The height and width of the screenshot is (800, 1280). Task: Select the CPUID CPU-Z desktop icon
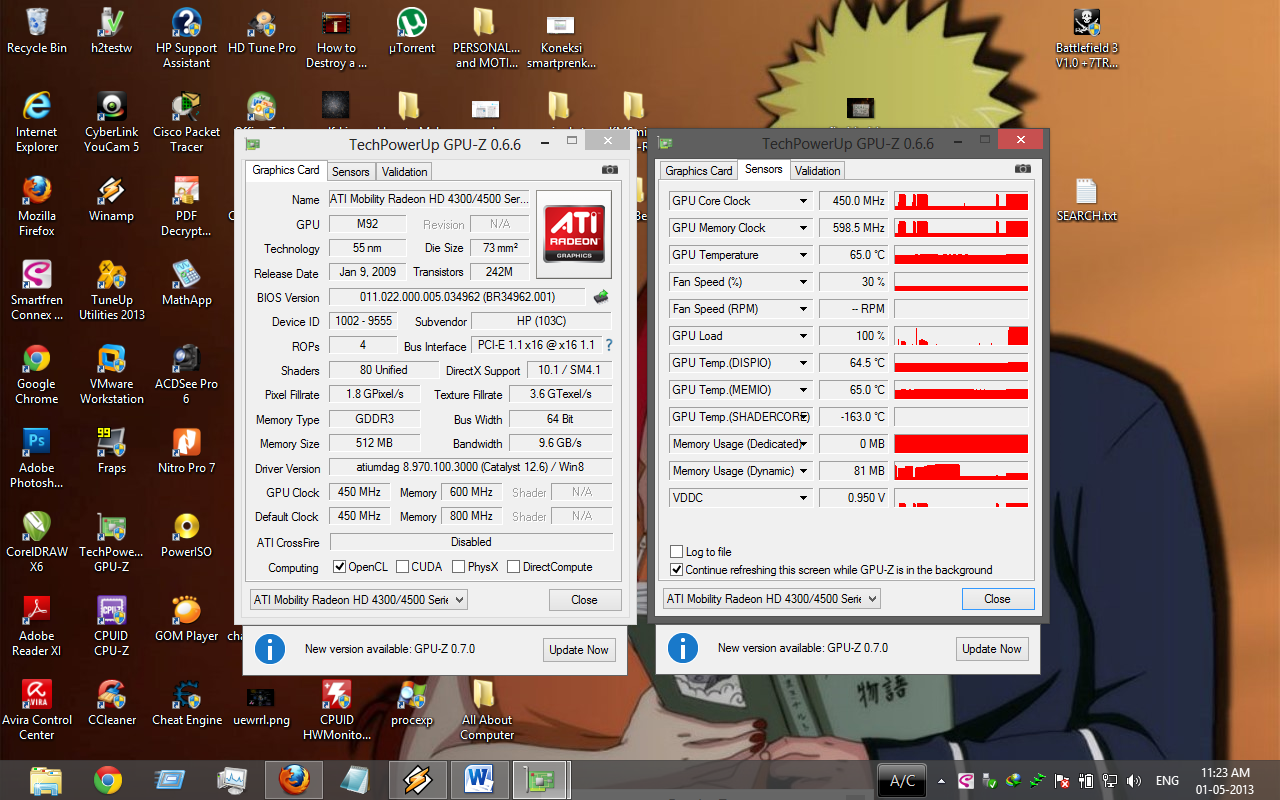coord(112,627)
